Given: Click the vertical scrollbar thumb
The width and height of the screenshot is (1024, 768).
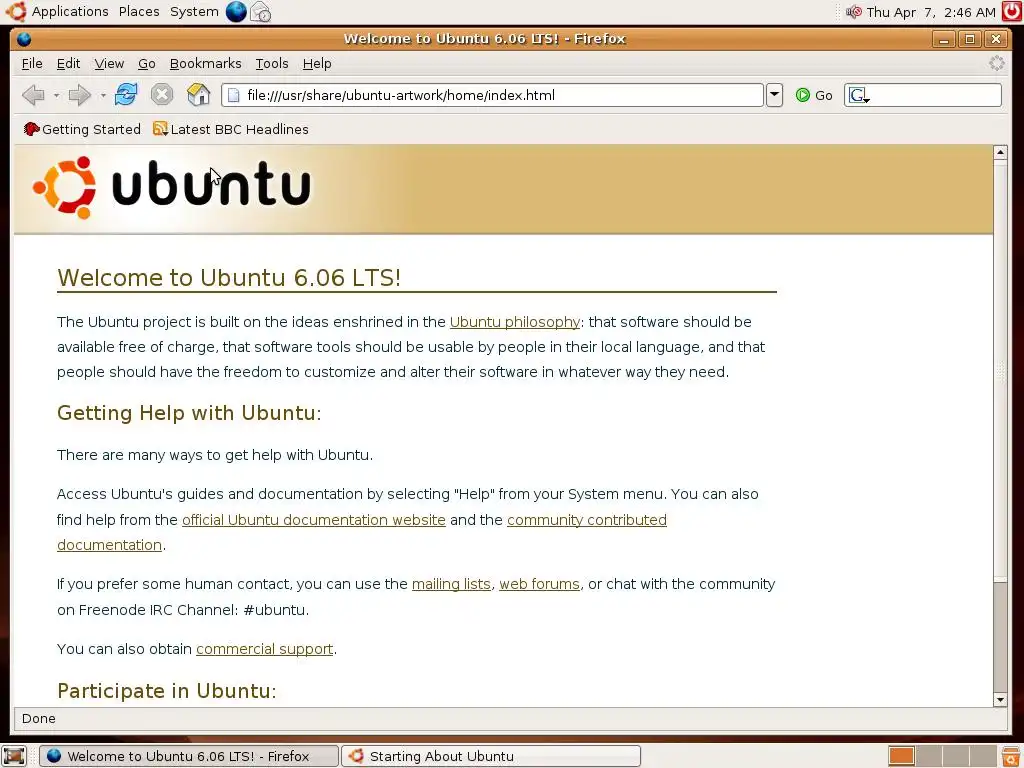Looking at the screenshot, I should tap(1000, 370).
